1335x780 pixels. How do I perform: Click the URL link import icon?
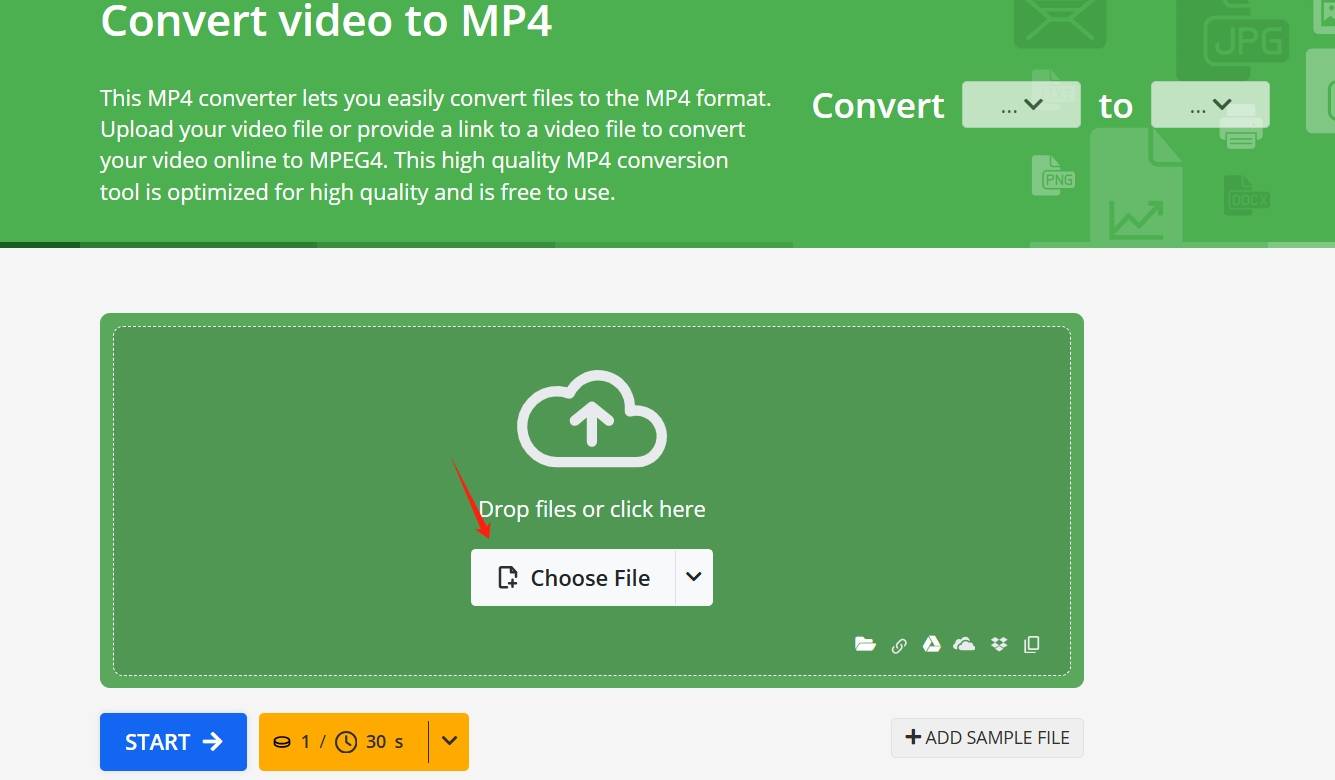pyautogui.click(x=899, y=644)
